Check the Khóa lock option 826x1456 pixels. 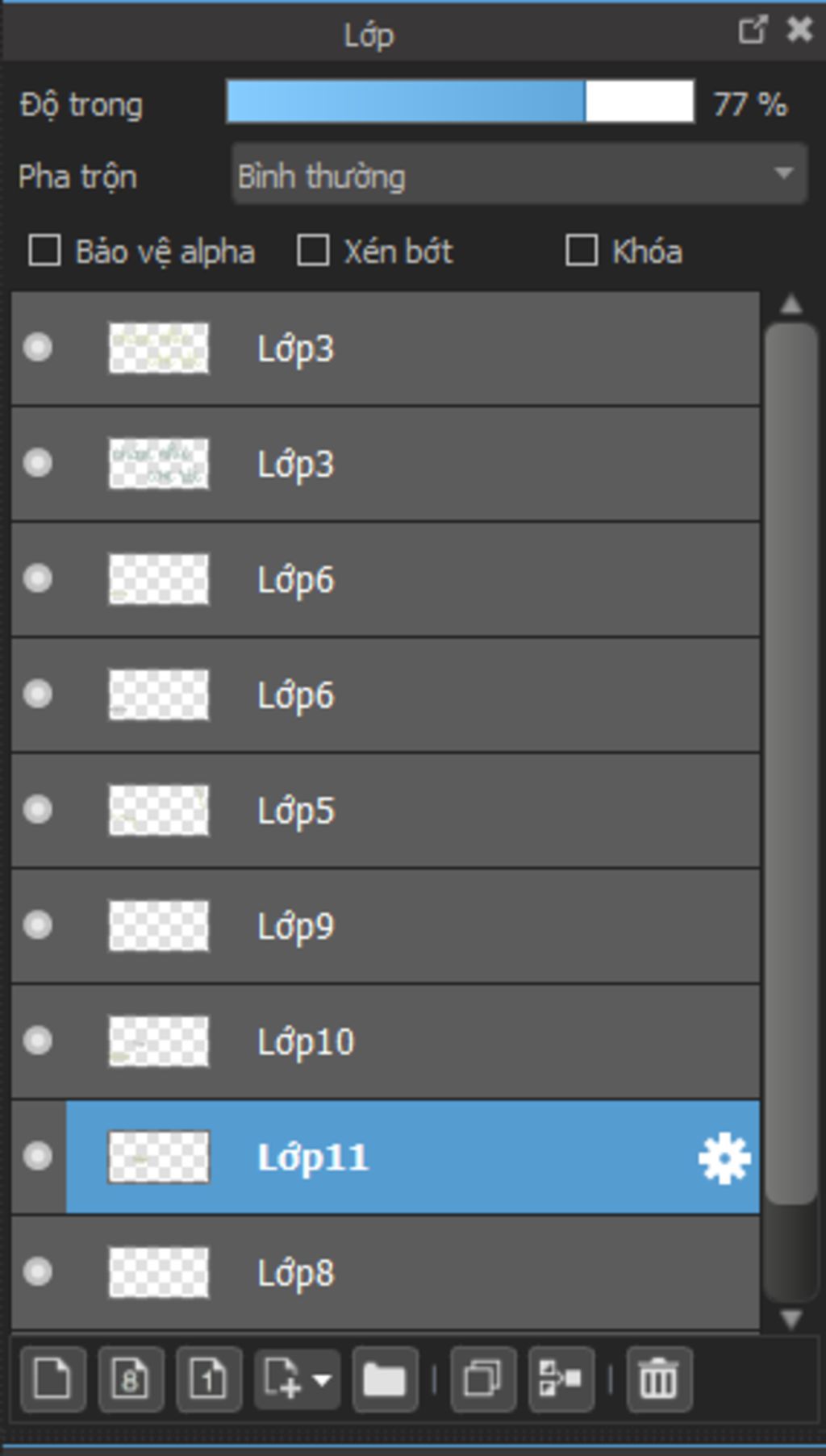[582, 251]
